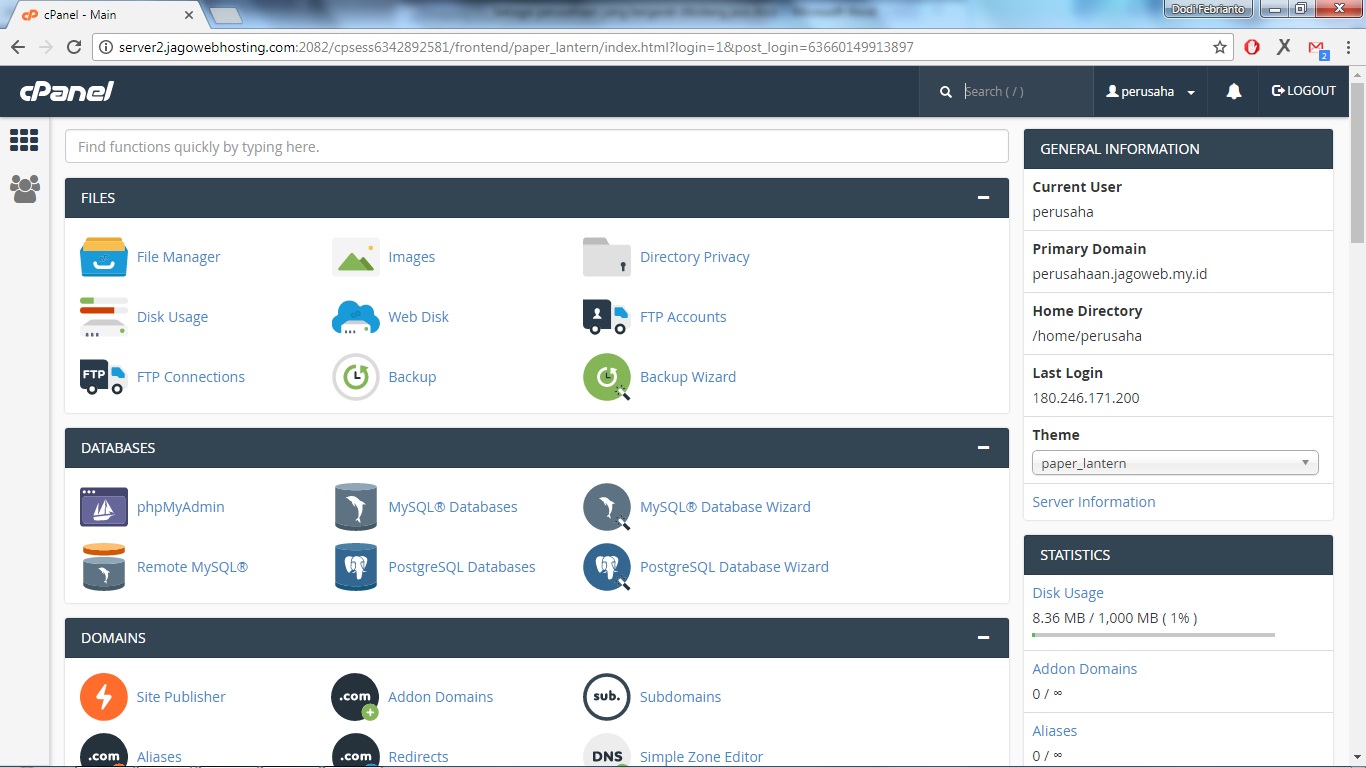Collapse the DATABASES section
The image size is (1366, 768).
pyautogui.click(x=984, y=448)
